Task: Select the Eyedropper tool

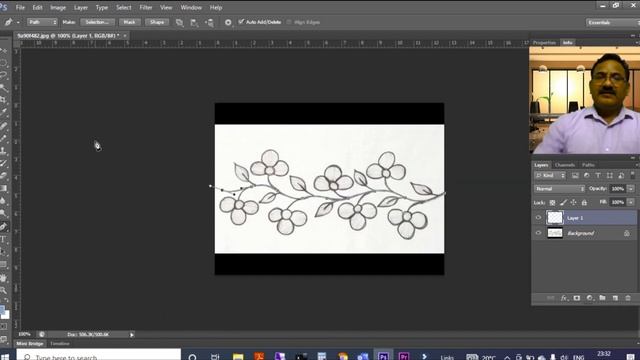Action: tap(3, 112)
